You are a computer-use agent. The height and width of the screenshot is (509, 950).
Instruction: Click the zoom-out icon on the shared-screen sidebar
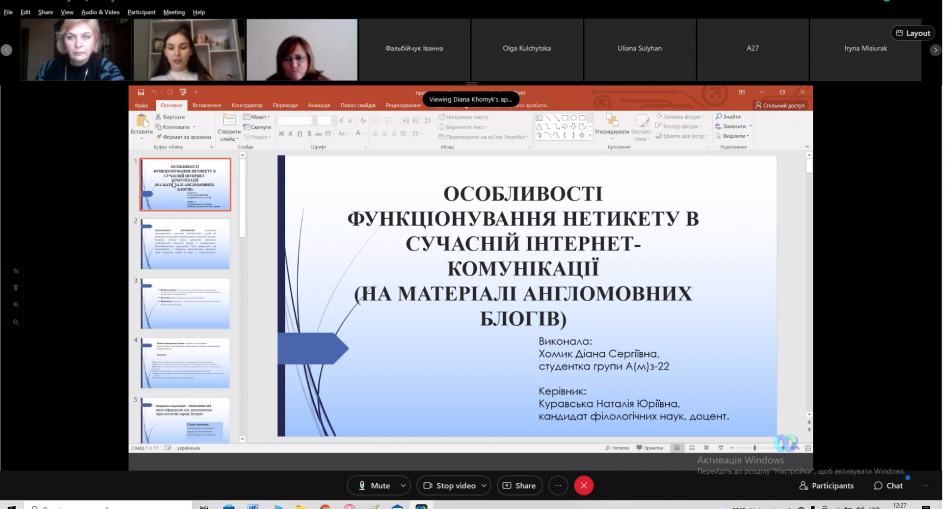16,322
